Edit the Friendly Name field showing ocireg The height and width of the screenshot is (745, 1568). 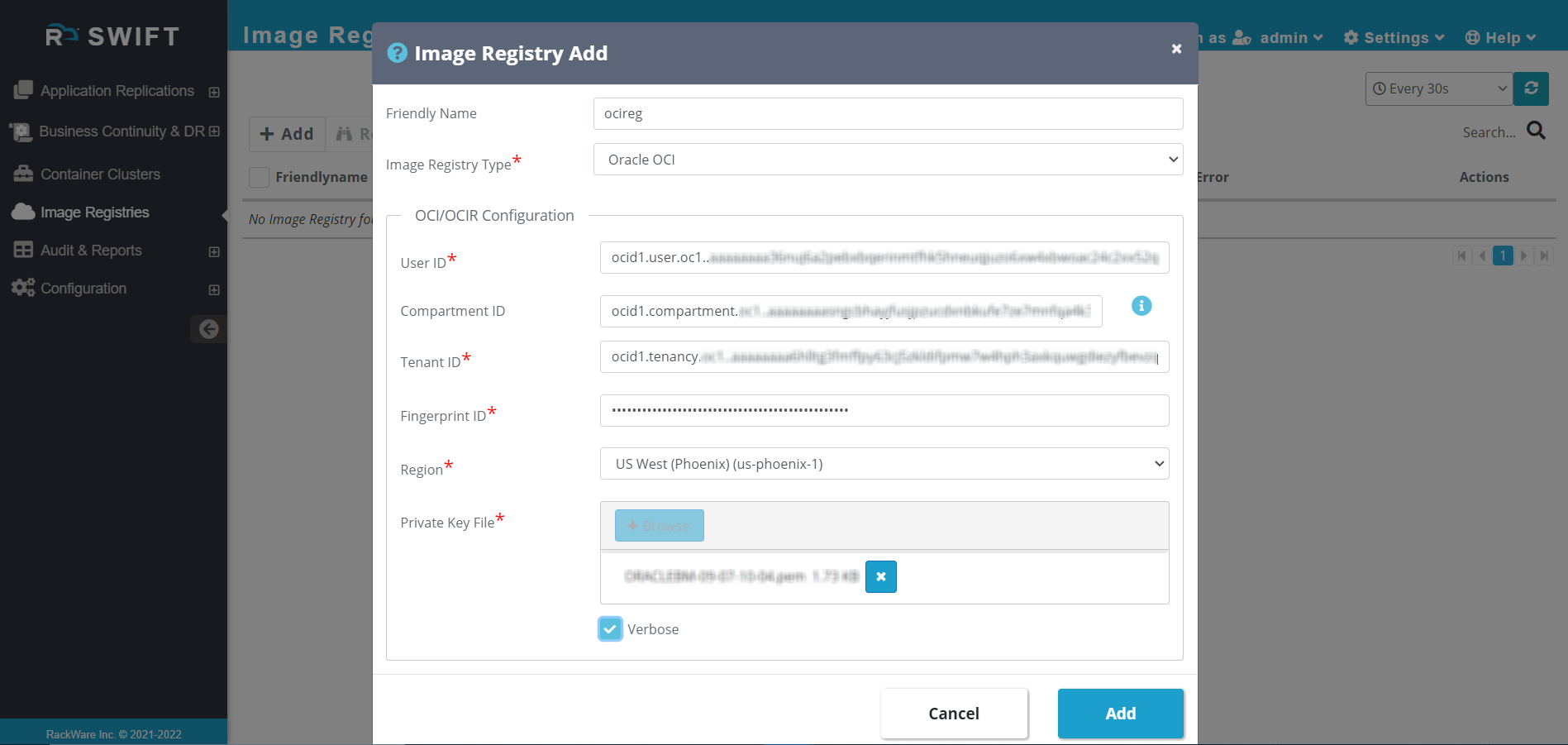pyautogui.click(x=887, y=113)
